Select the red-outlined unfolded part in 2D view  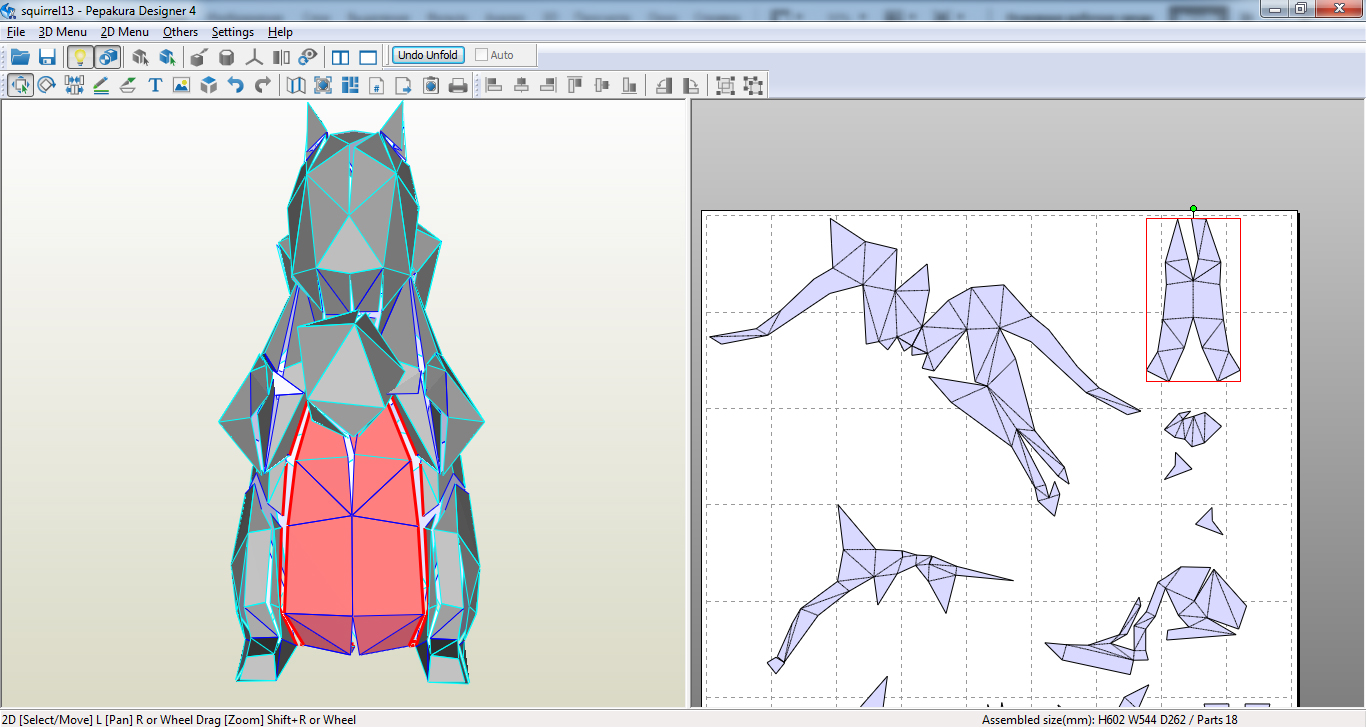point(1193,300)
